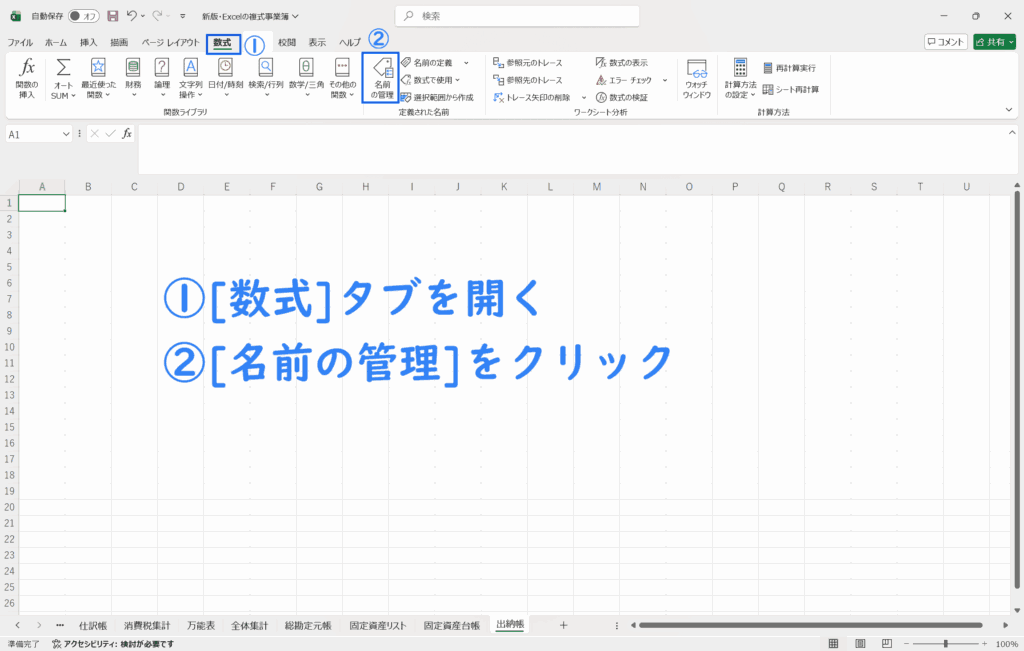Click the 共有 (Share) button
The image size is (1024, 651).
(x=993, y=42)
